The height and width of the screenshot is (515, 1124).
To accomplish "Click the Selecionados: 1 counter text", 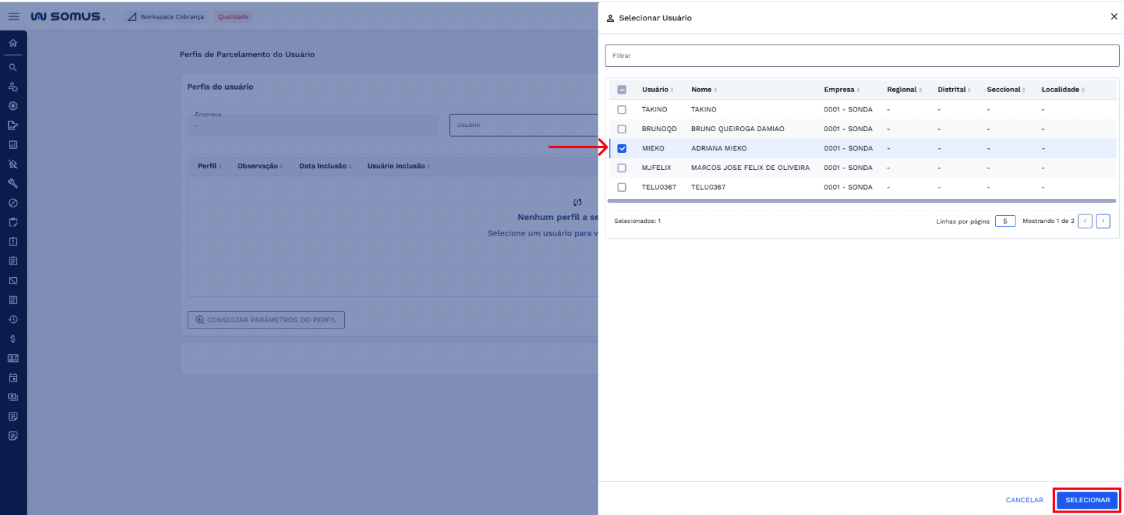I will [x=637, y=221].
